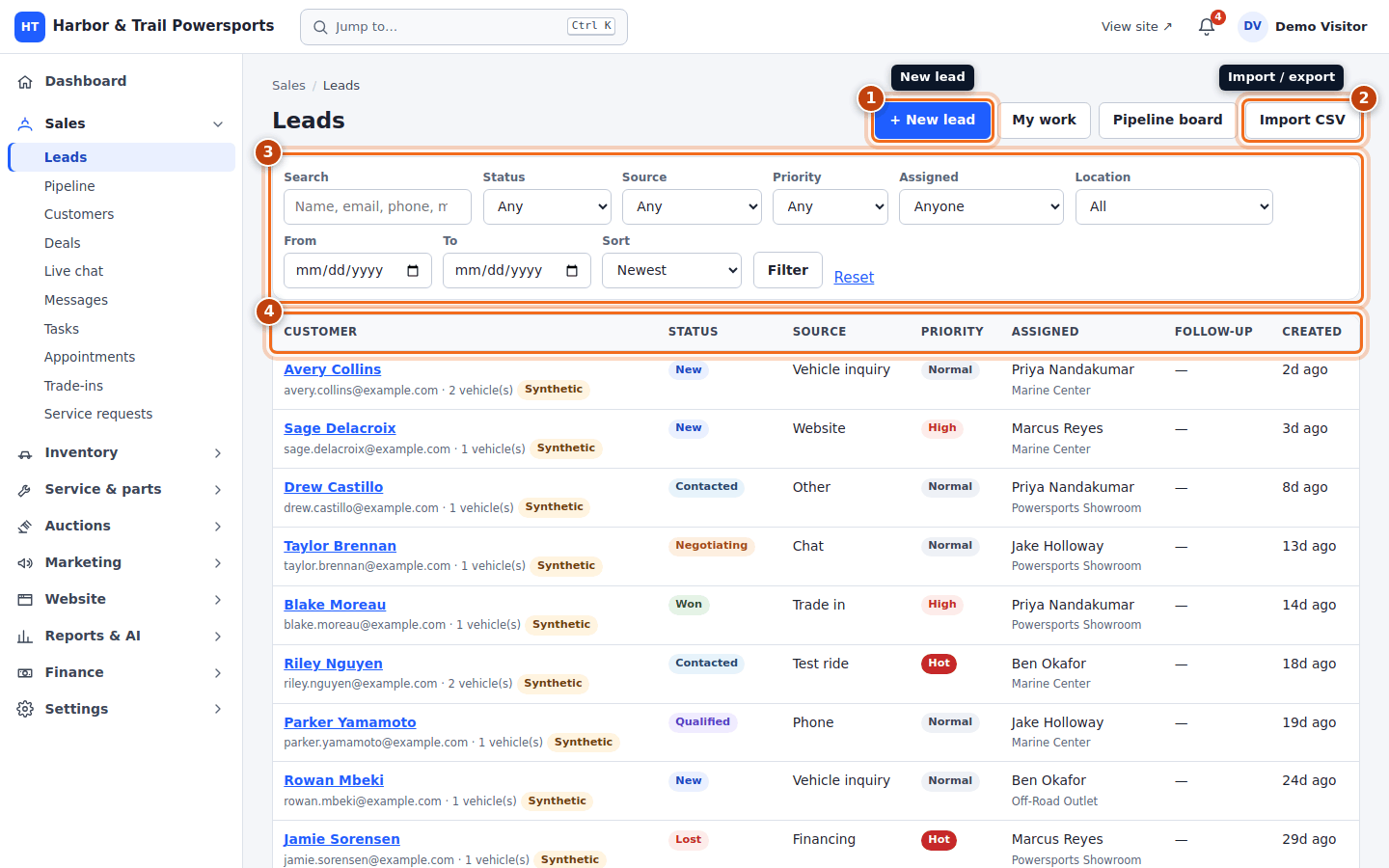Viewport: 1389px width, 868px height.
Task: Go to Pipeline in the sidebar
Action: tap(69, 186)
